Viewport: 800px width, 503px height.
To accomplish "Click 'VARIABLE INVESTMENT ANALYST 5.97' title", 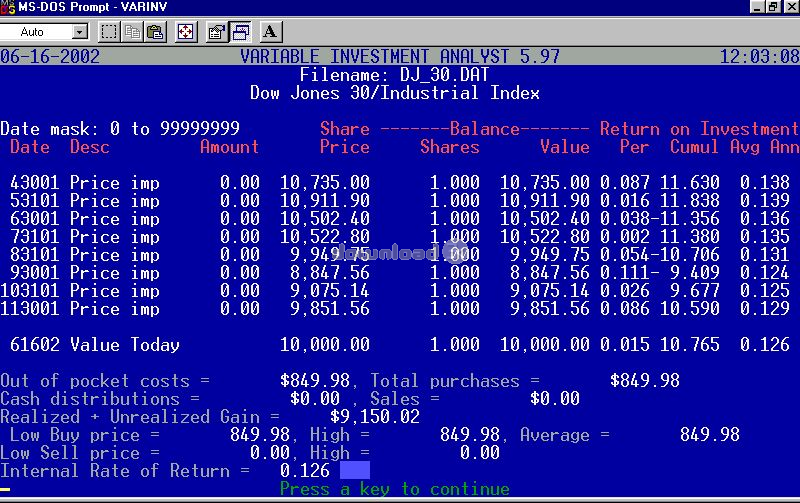I will (399, 56).
